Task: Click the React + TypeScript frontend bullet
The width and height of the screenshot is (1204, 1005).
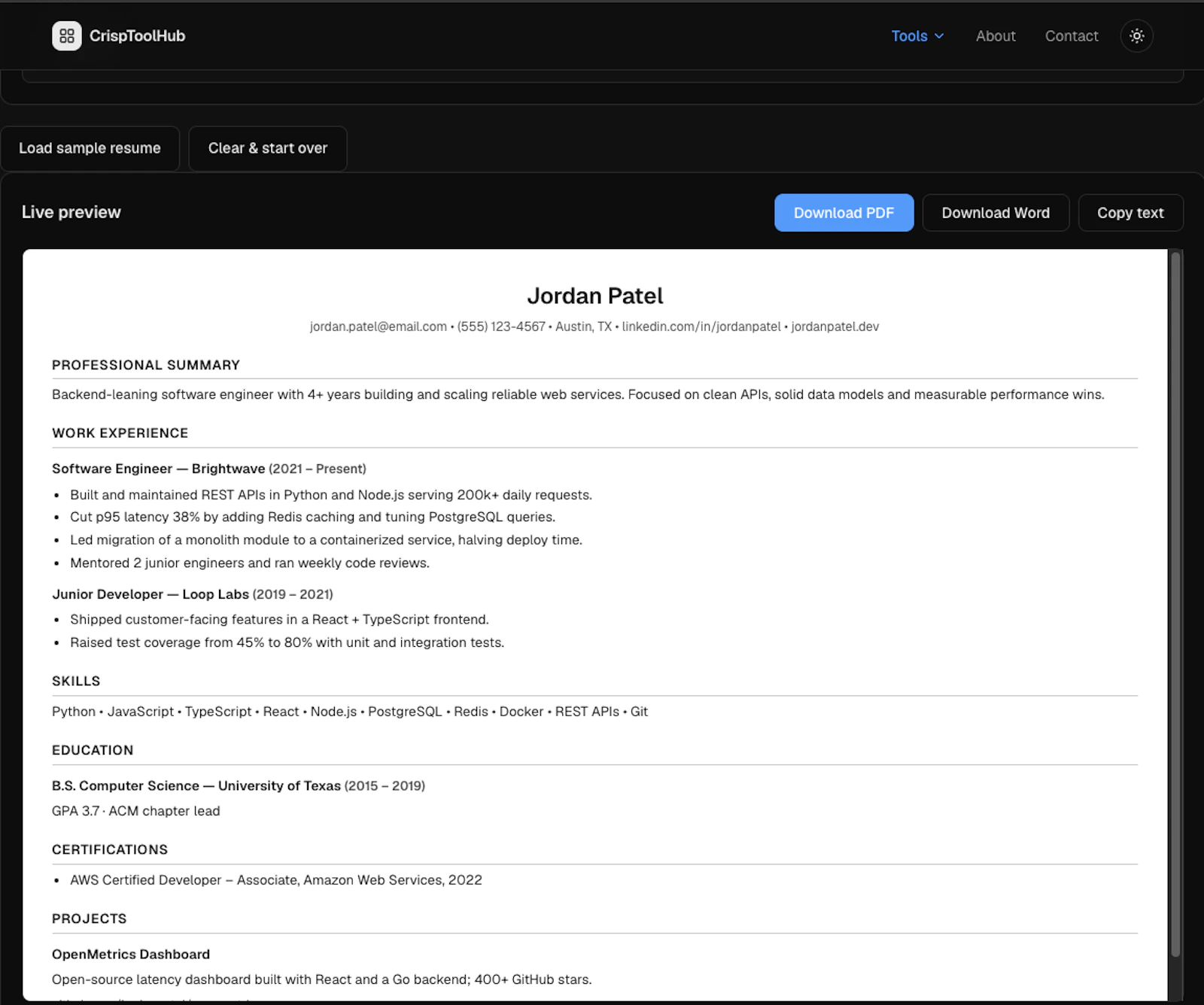Action: (279, 619)
